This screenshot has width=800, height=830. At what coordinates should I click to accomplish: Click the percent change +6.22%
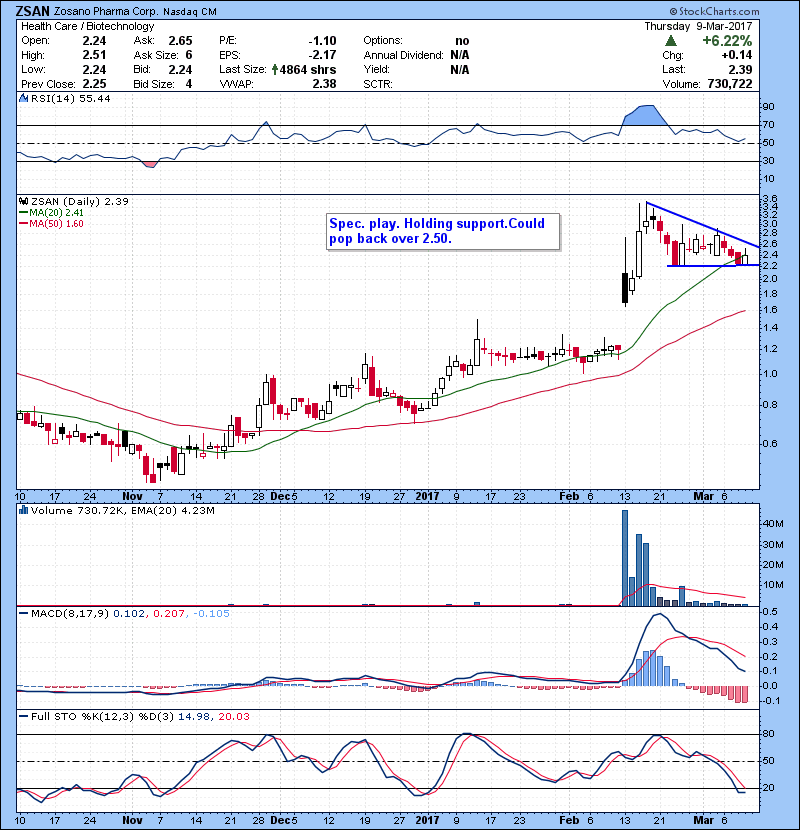(x=727, y=41)
